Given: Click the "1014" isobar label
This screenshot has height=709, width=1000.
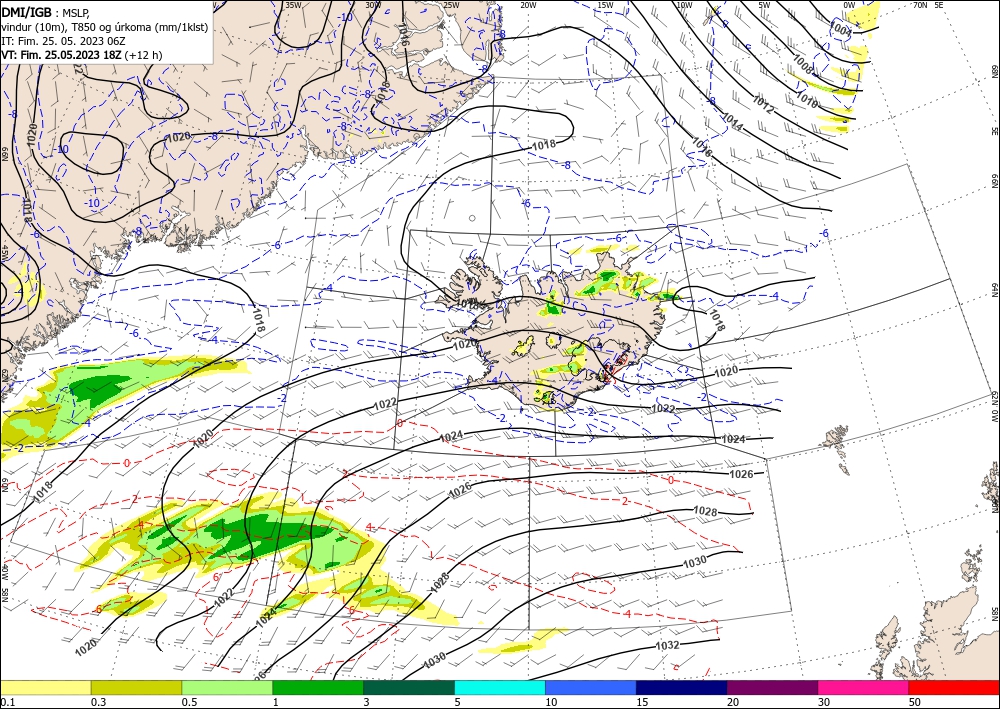Looking at the screenshot, I should (732, 121).
